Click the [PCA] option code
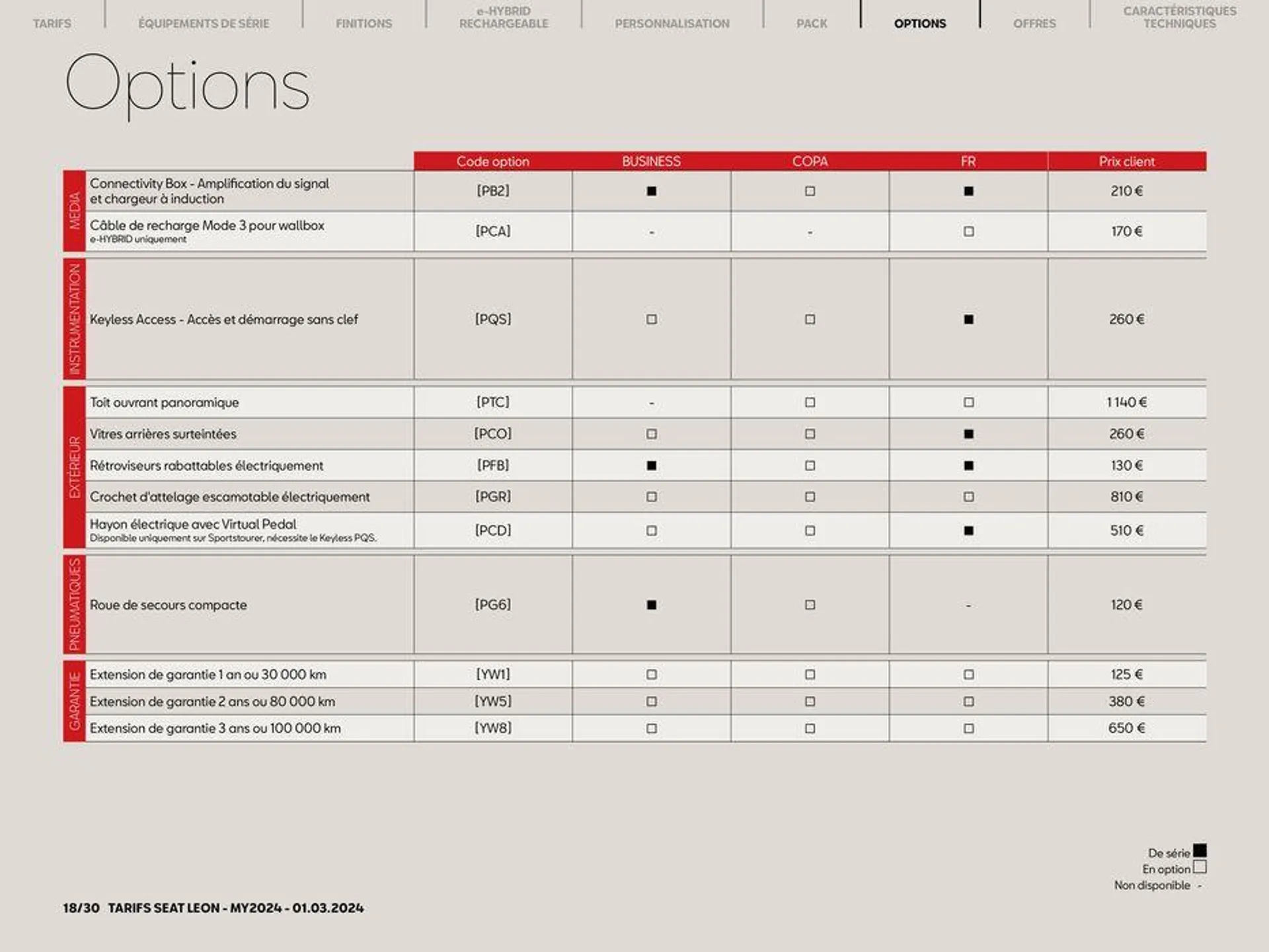 tap(493, 231)
